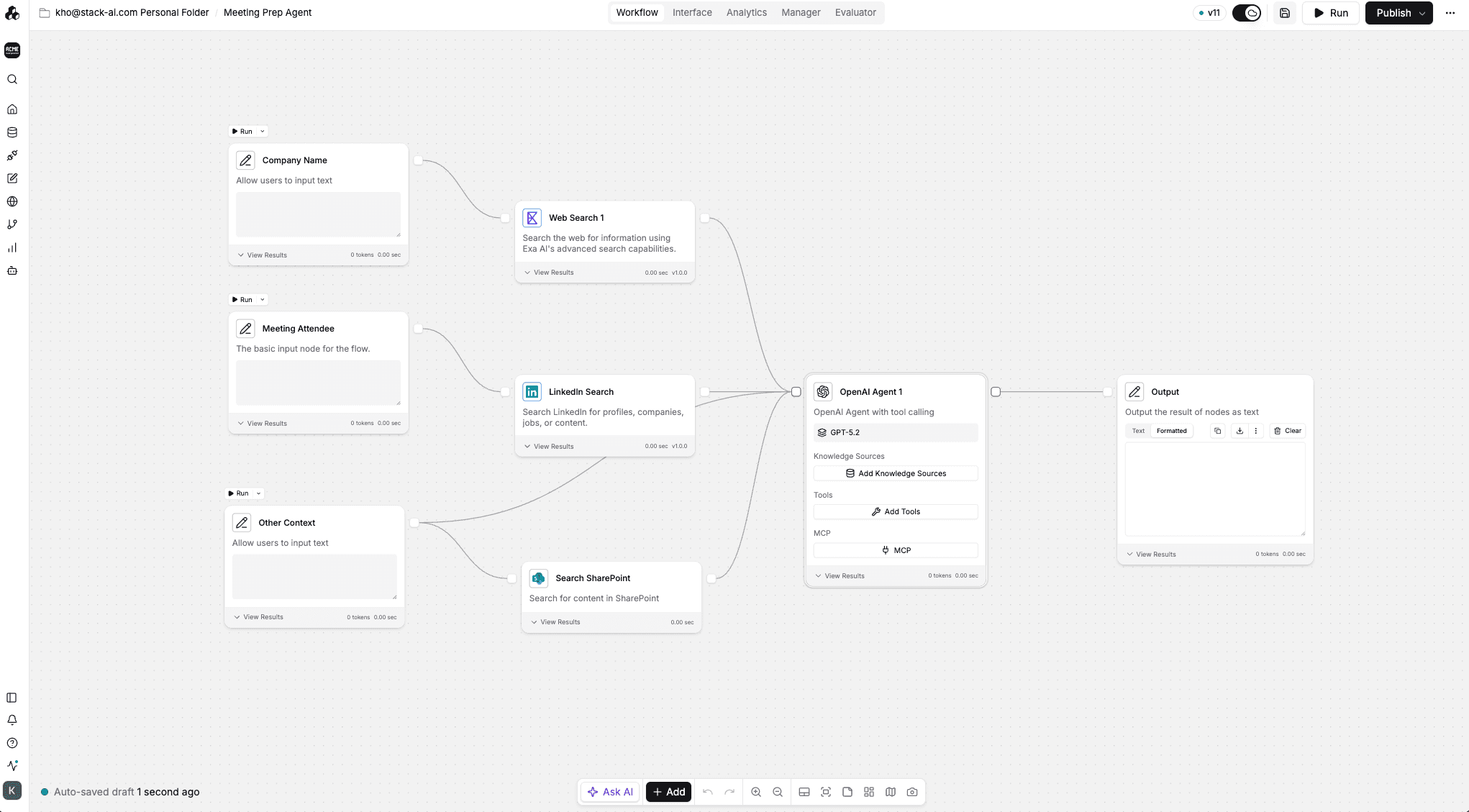Click the notifications bell in sidebar

pos(12,720)
